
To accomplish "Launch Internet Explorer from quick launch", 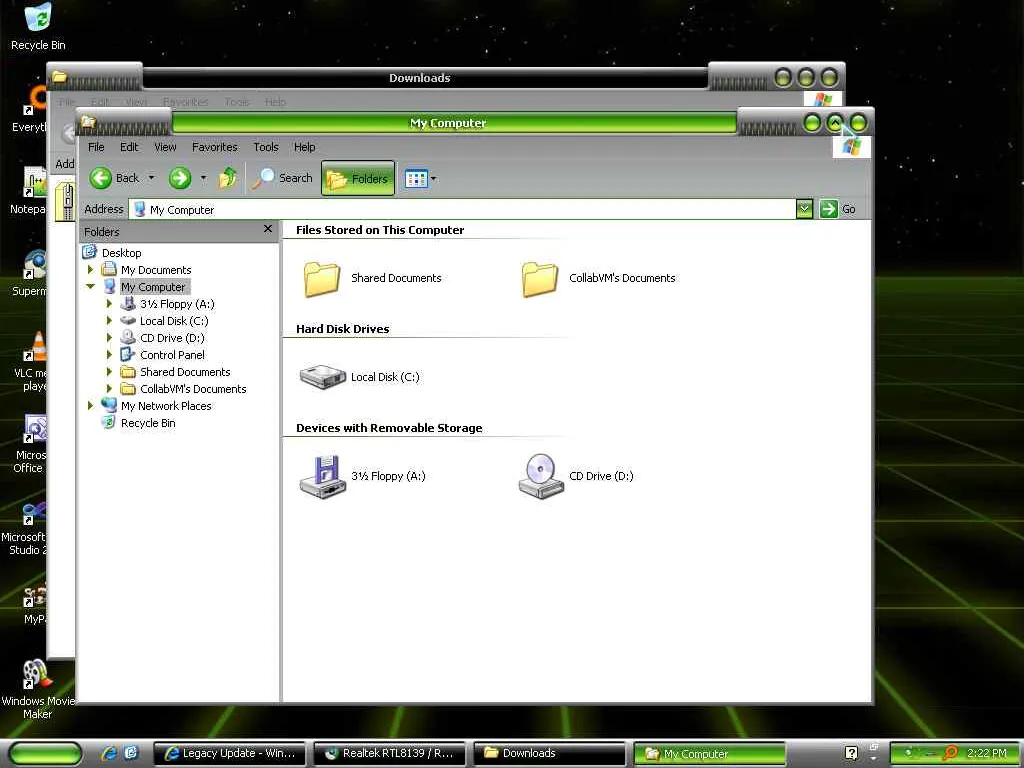I will (x=109, y=753).
